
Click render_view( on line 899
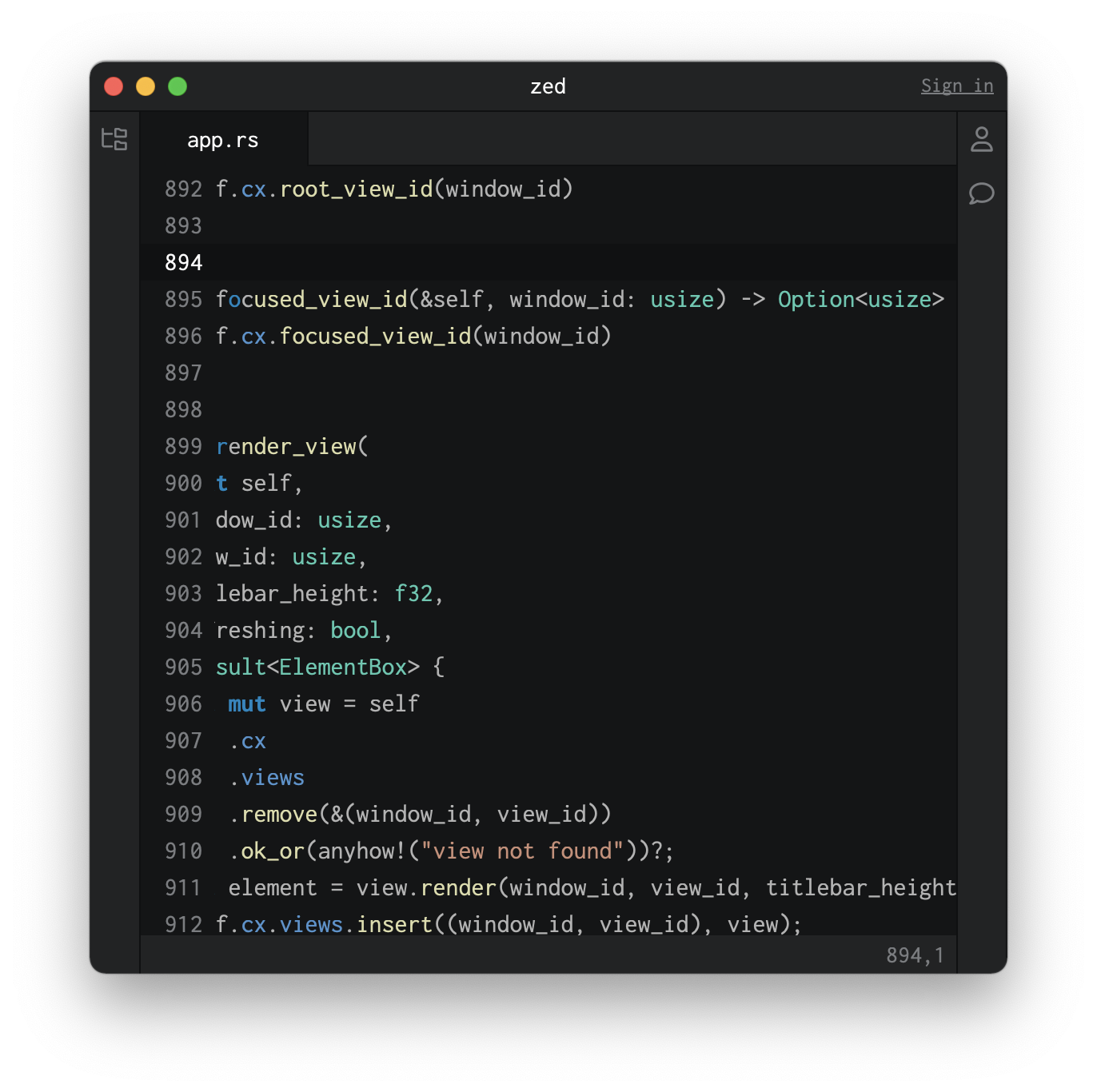[293, 447]
